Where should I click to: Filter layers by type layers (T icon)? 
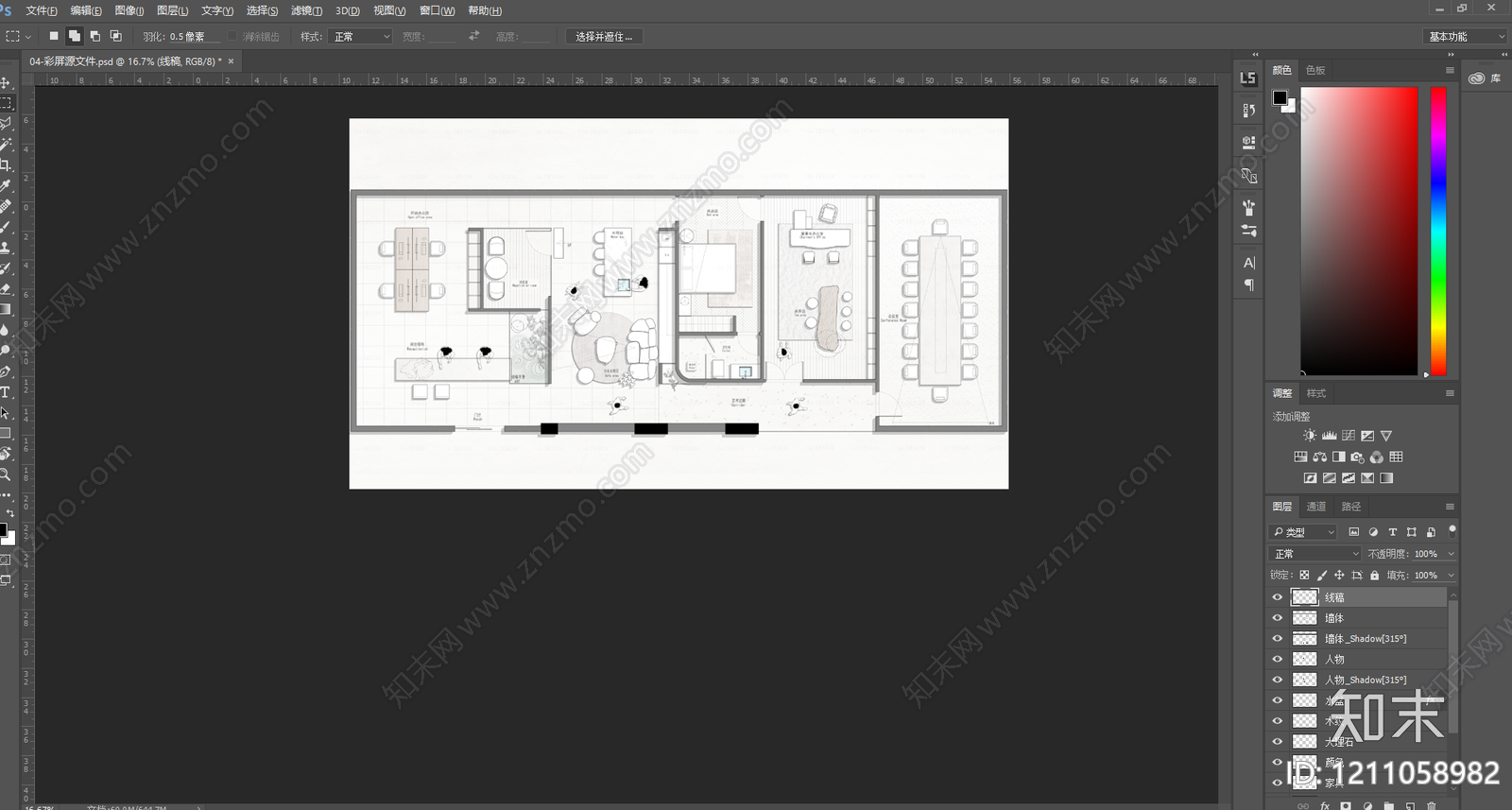(1392, 532)
